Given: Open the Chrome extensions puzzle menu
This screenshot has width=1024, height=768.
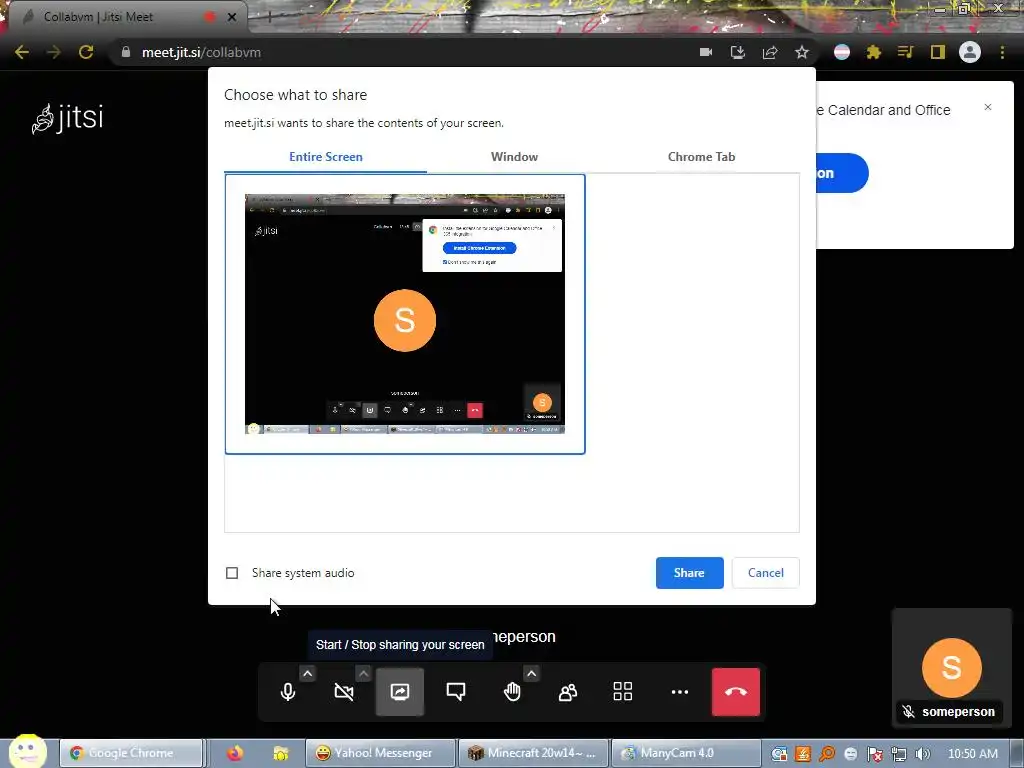Looking at the screenshot, I should (x=874, y=52).
